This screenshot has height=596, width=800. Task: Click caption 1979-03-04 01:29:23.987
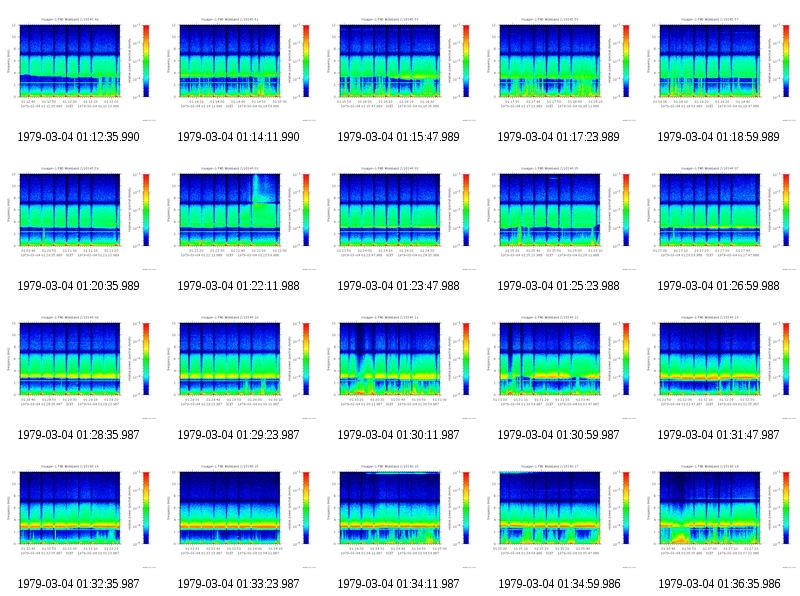coord(238,435)
